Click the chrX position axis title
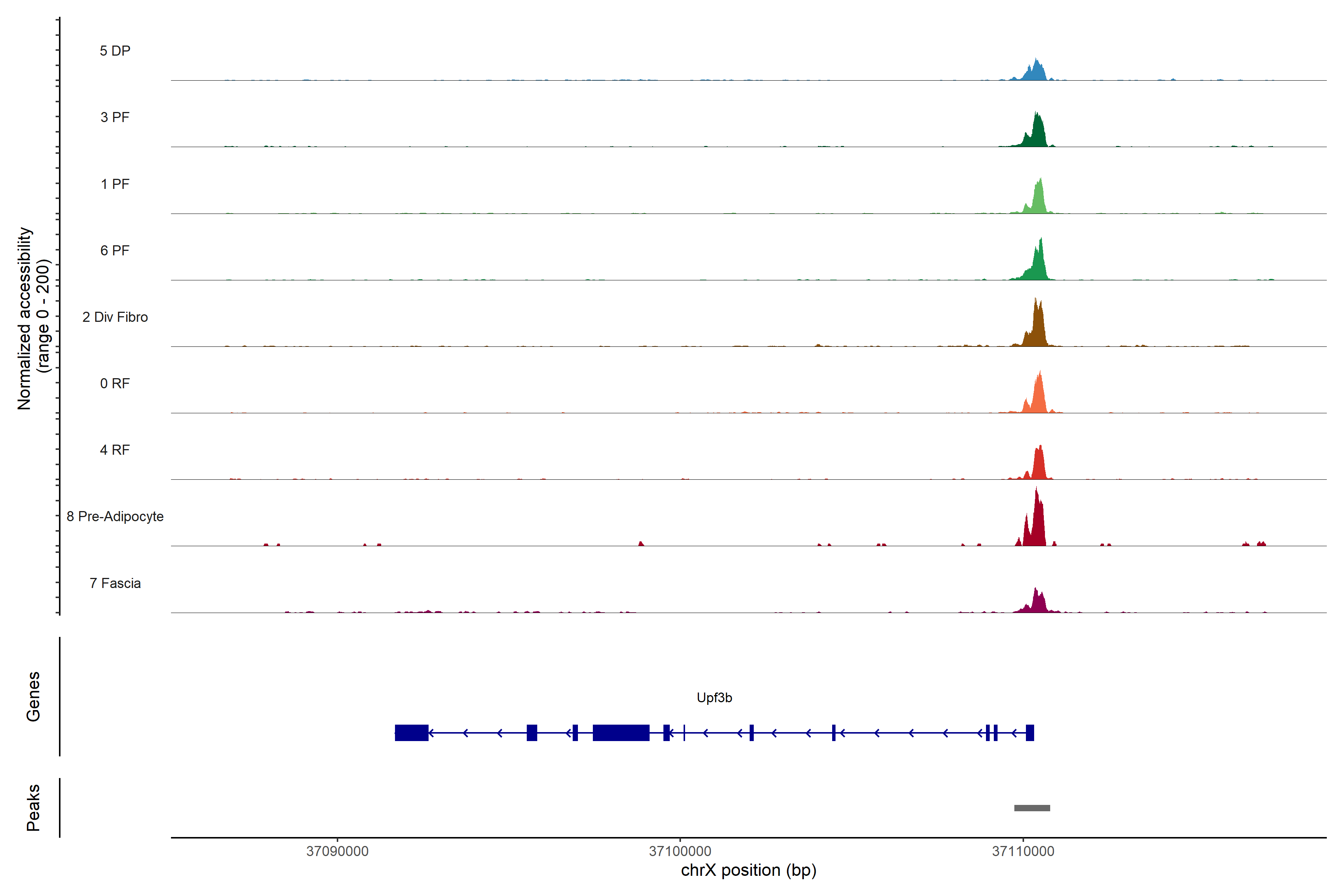This screenshot has height=896, width=1344. tap(749, 870)
